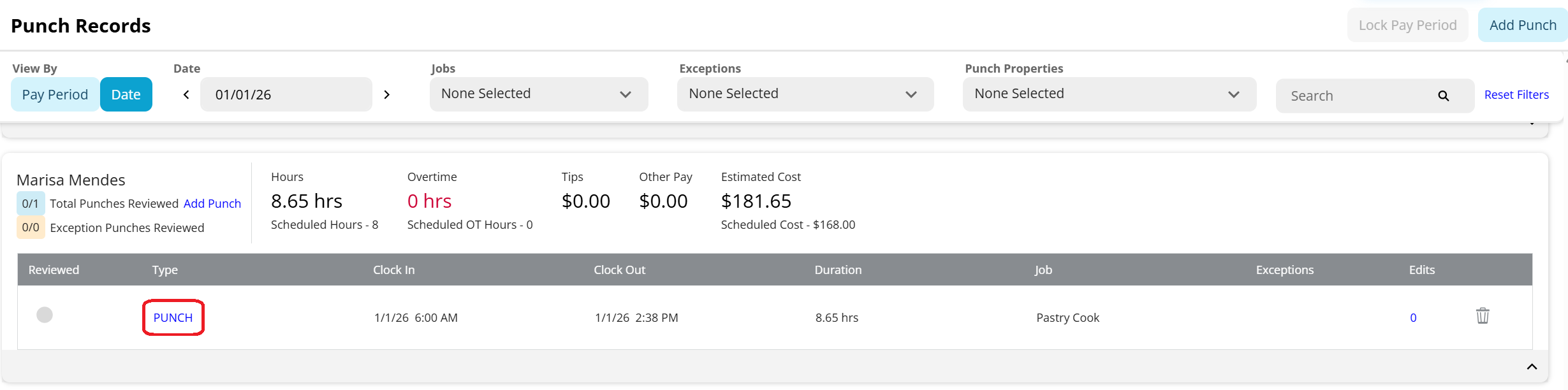
Task: Click the Reset Filters link
Action: tap(1516, 95)
